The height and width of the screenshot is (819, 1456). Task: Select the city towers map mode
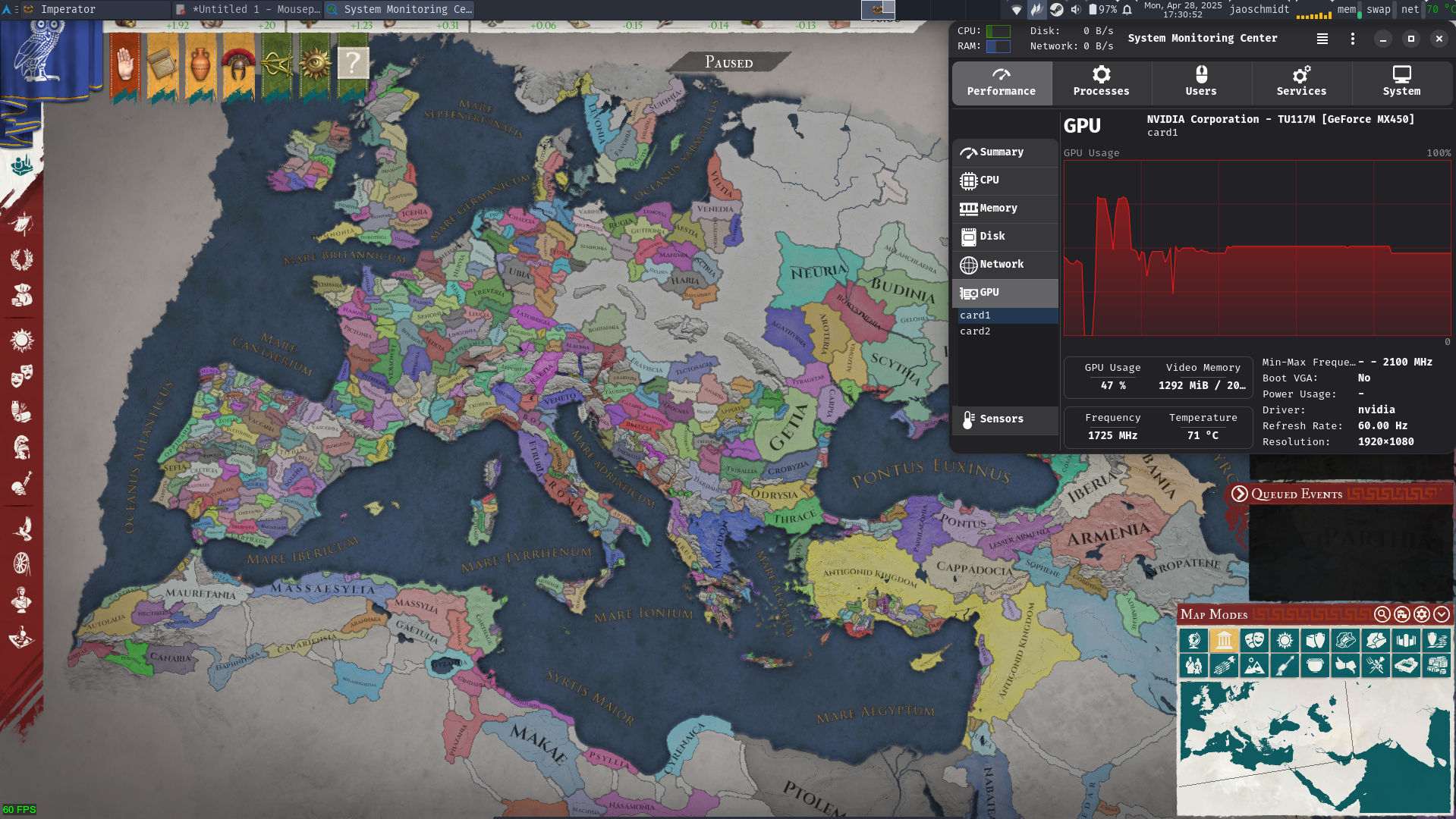(1406, 641)
